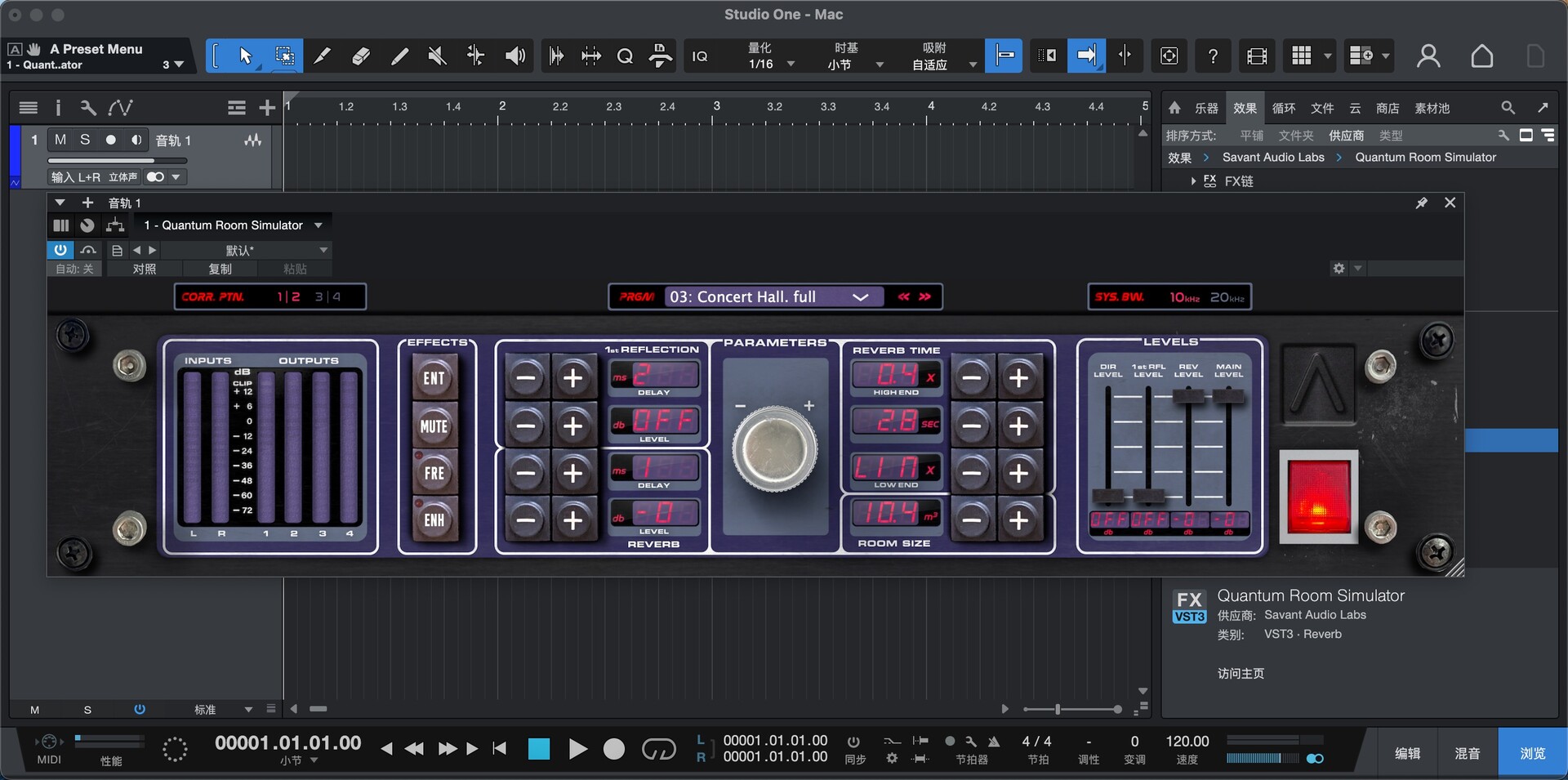Open the PRGM Concert Hall preset dropdown

pyautogui.click(x=773, y=296)
